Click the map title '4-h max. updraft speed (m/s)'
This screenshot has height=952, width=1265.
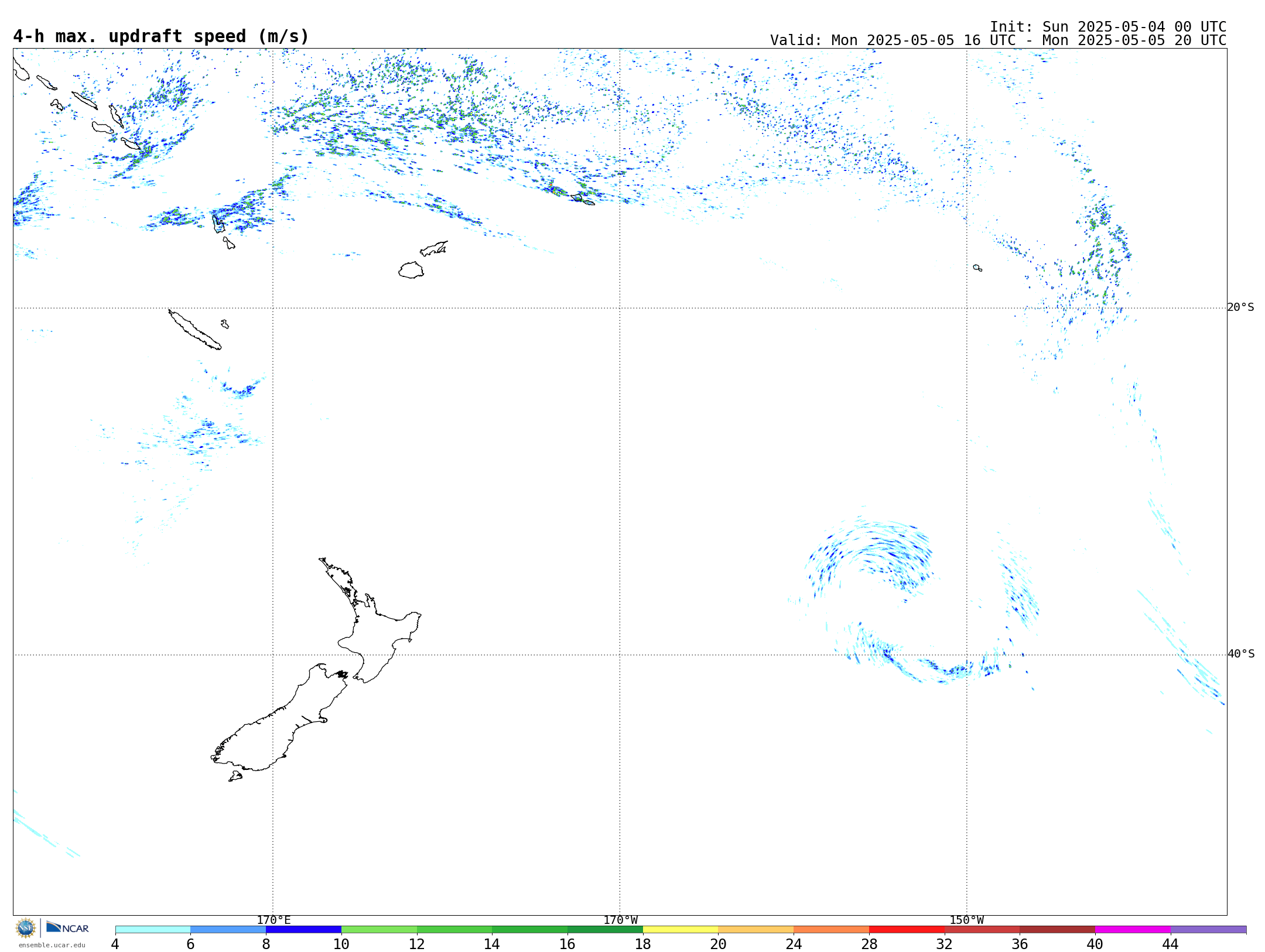coord(161,36)
